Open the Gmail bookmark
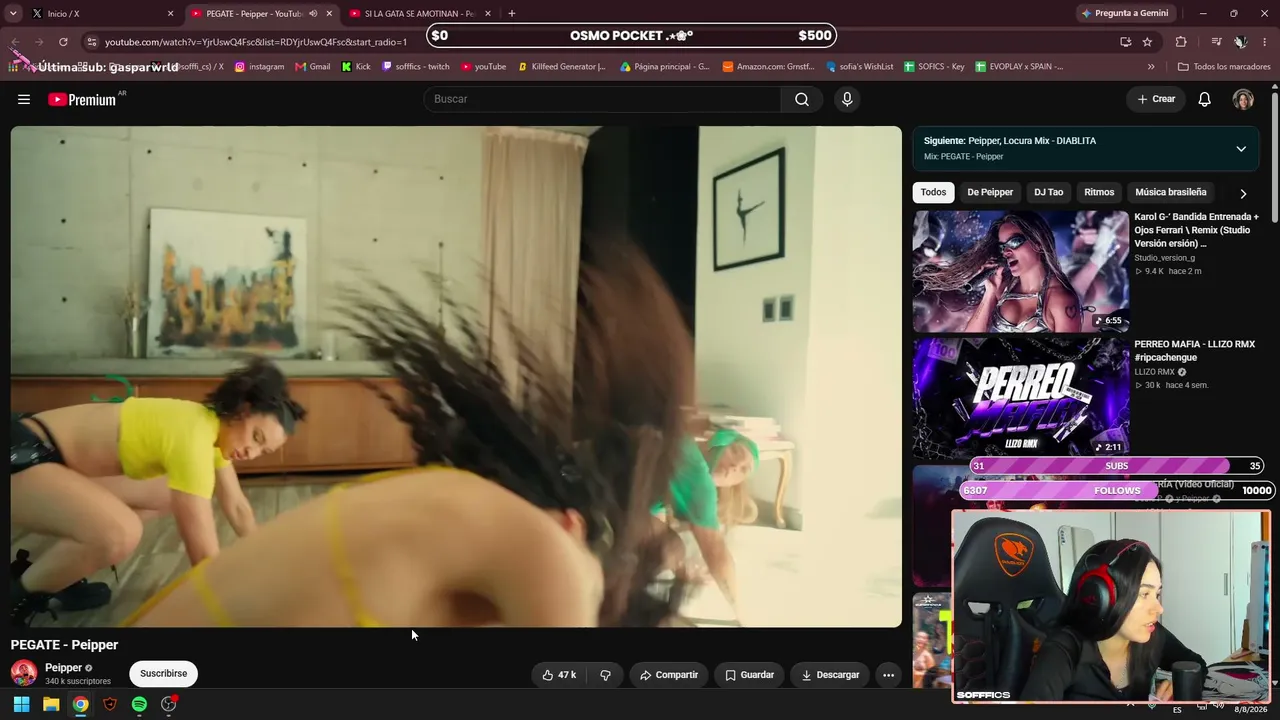 [313, 67]
